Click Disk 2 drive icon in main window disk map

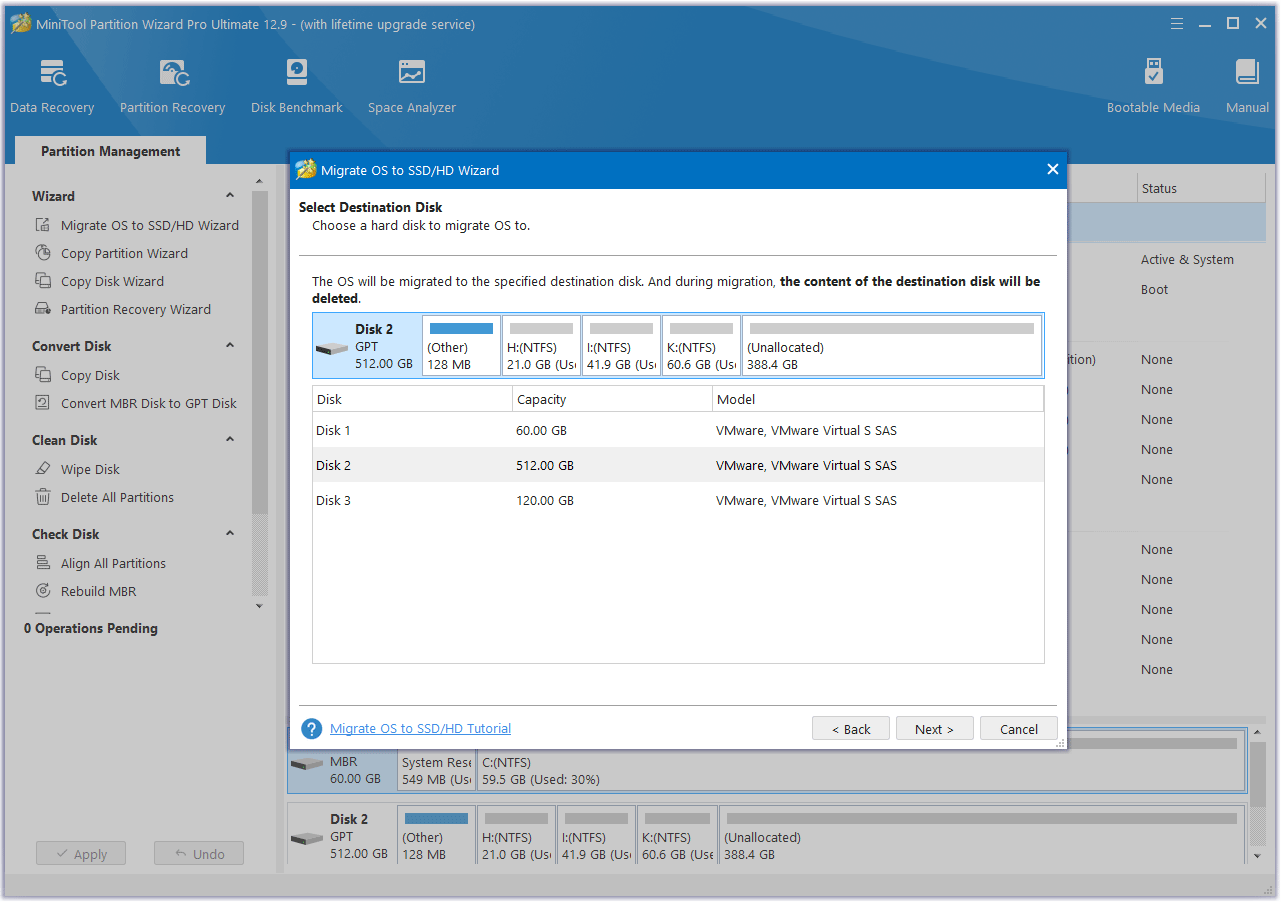tap(307, 838)
